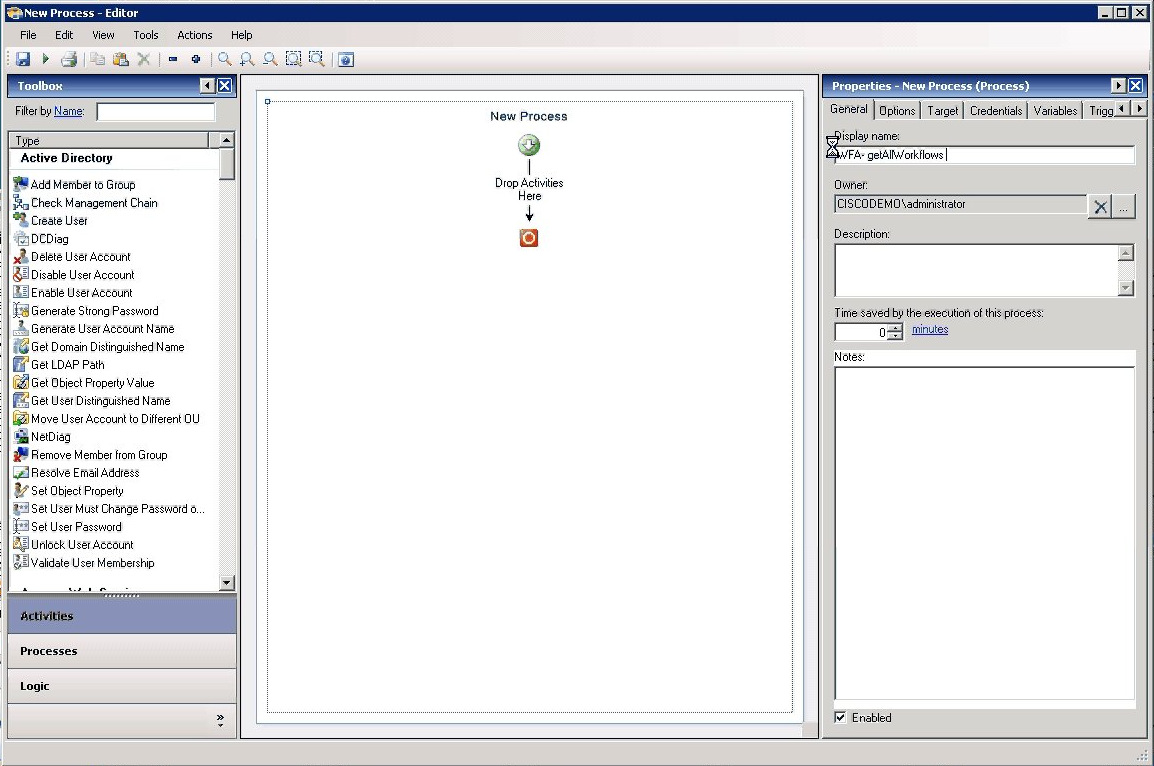Viewport: 1154px width, 766px height.
Task: Close the Properties panel
Action: click(1136, 85)
